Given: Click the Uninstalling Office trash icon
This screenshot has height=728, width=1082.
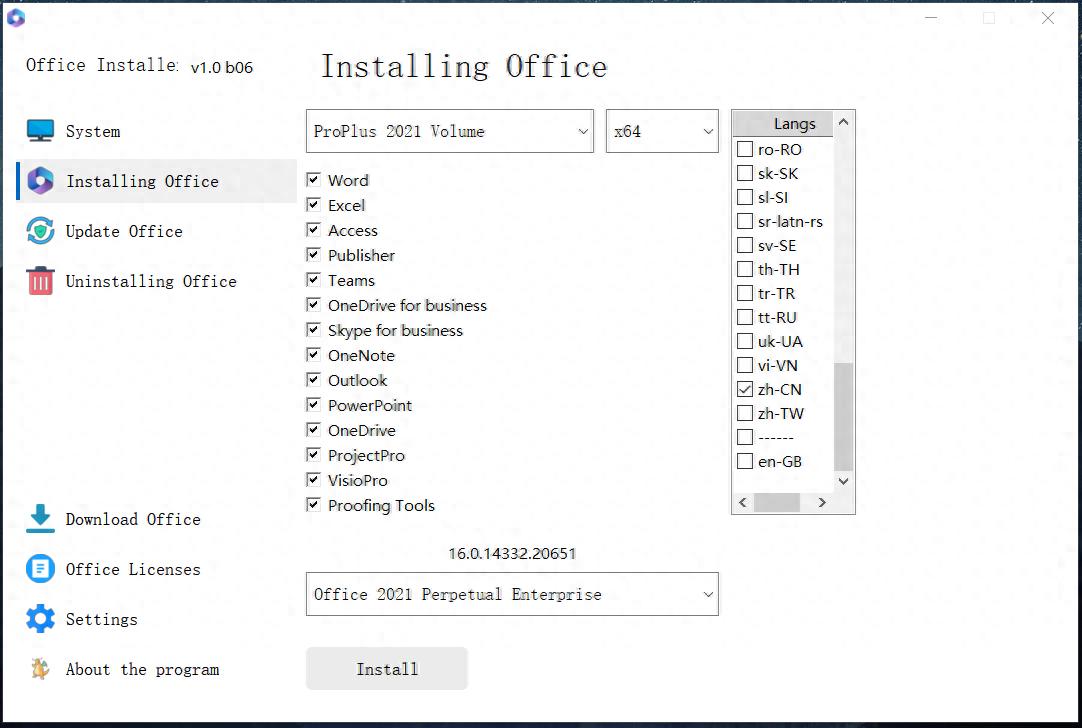Looking at the screenshot, I should tap(40, 281).
